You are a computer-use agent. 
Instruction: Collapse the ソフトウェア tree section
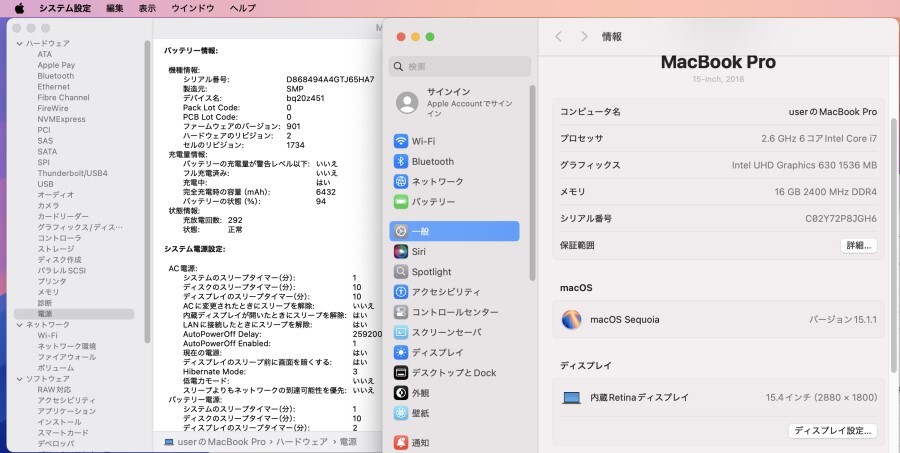[x=20, y=379]
